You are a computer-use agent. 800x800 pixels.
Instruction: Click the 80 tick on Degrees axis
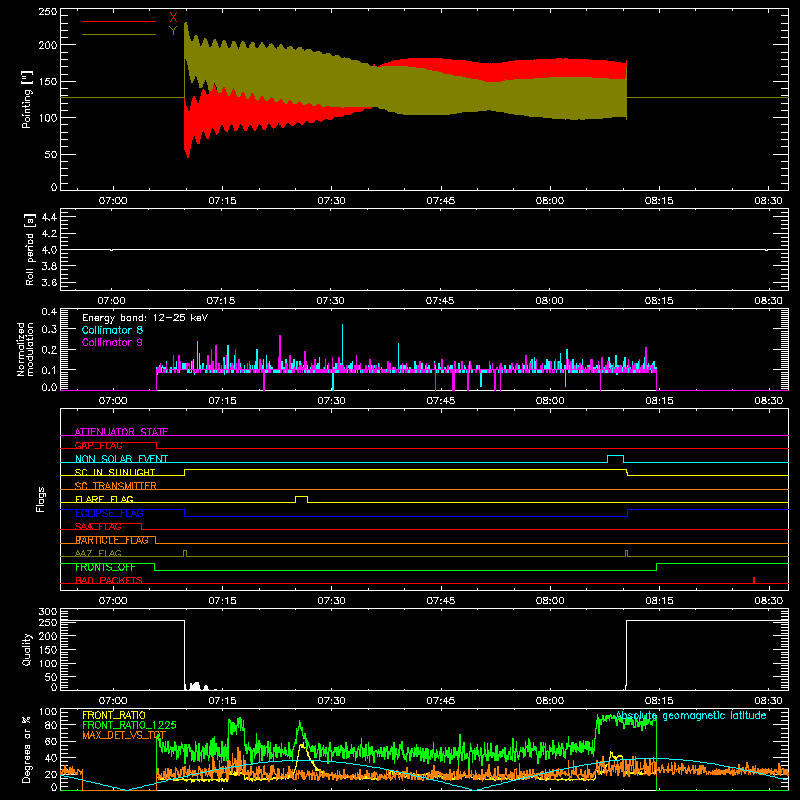pos(51,724)
